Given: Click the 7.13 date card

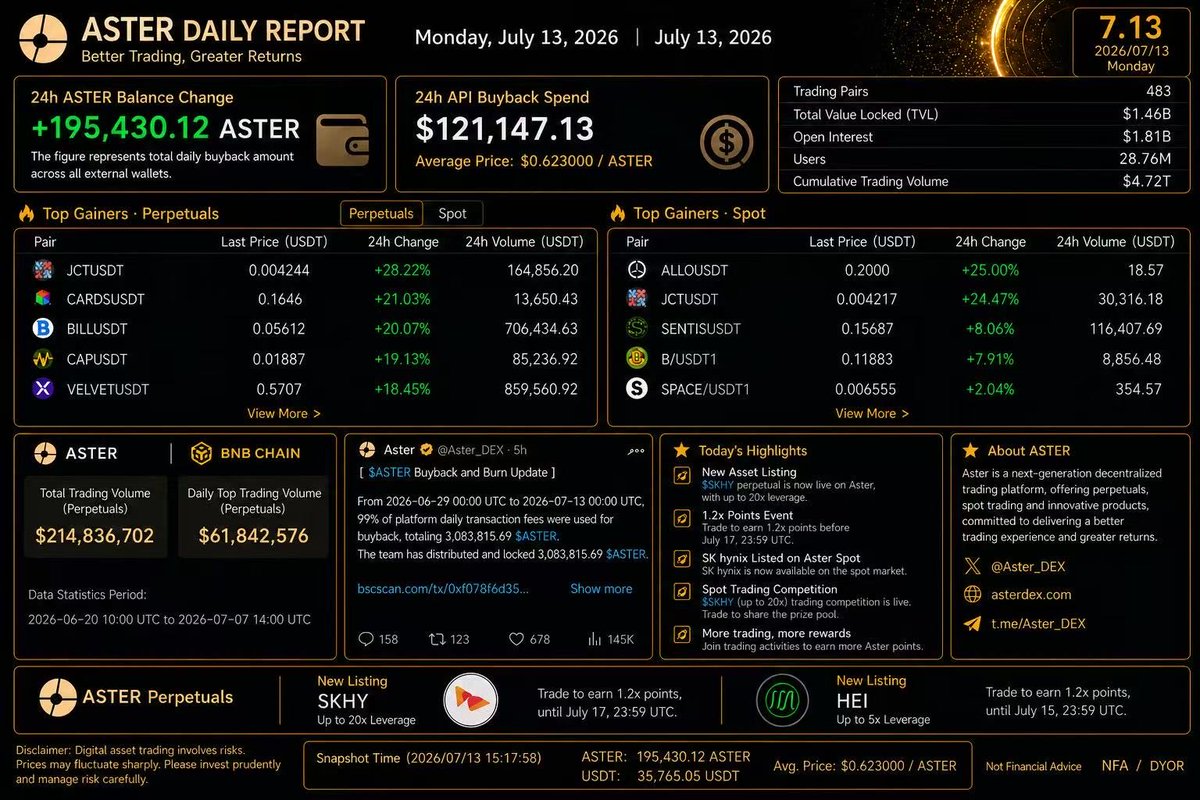Looking at the screenshot, I should coord(1130,42).
